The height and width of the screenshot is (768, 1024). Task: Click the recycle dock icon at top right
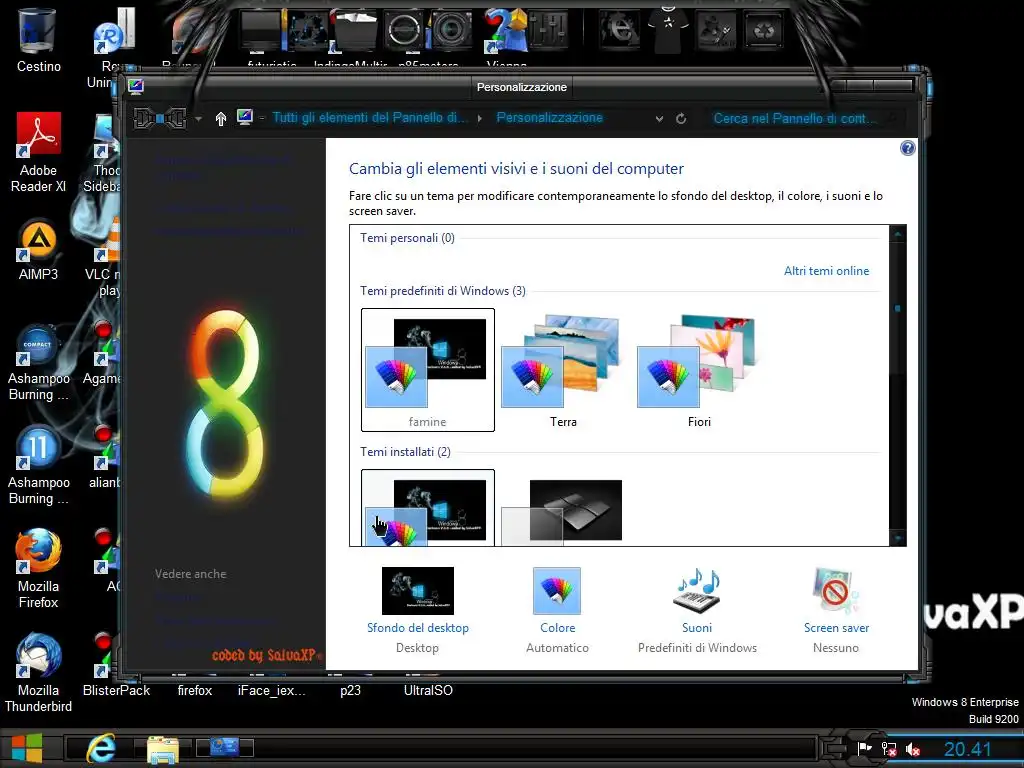pyautogui.click(x=763, y=29)
